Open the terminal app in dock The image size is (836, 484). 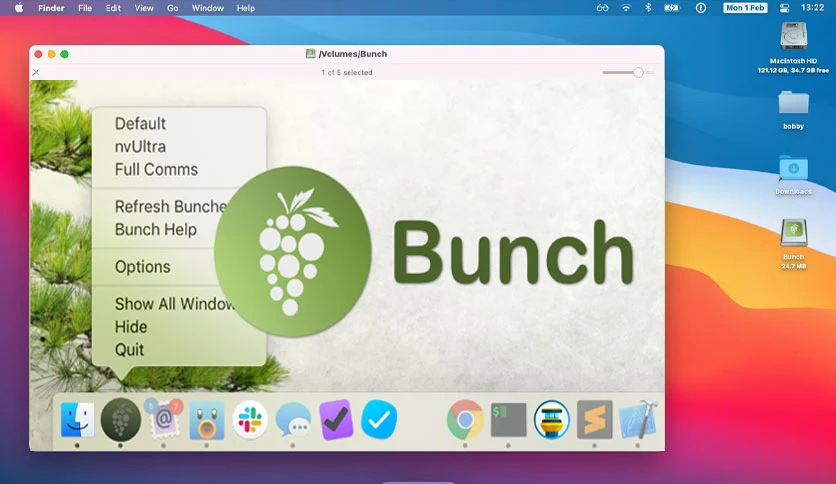click(x=508, y=420)
